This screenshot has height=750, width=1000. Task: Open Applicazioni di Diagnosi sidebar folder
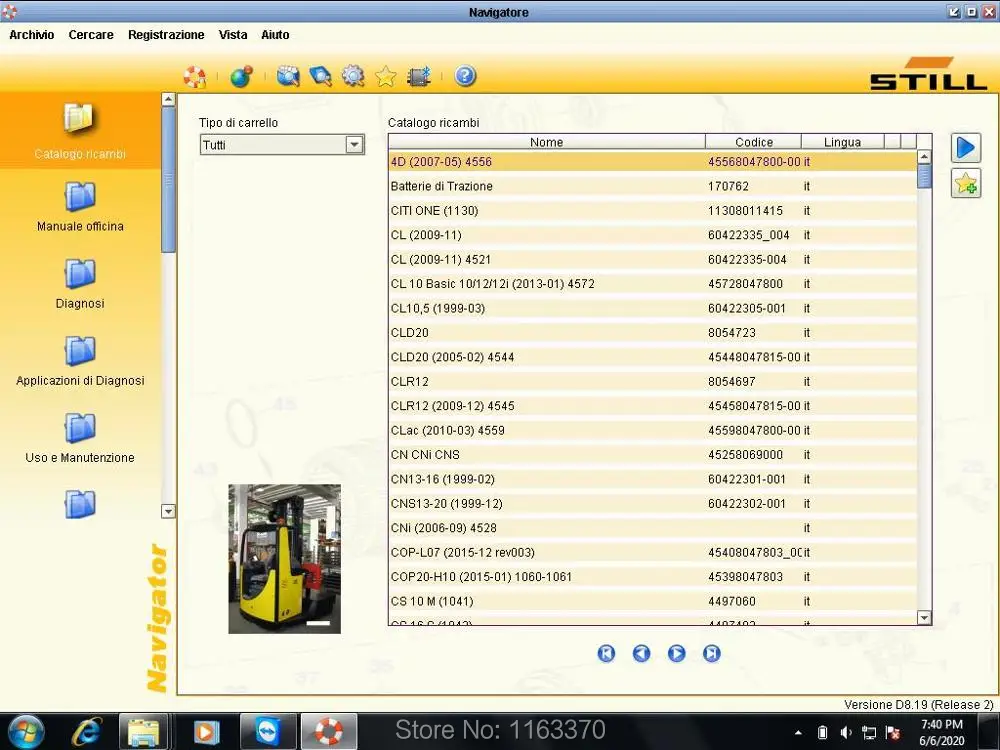(80, 361)
